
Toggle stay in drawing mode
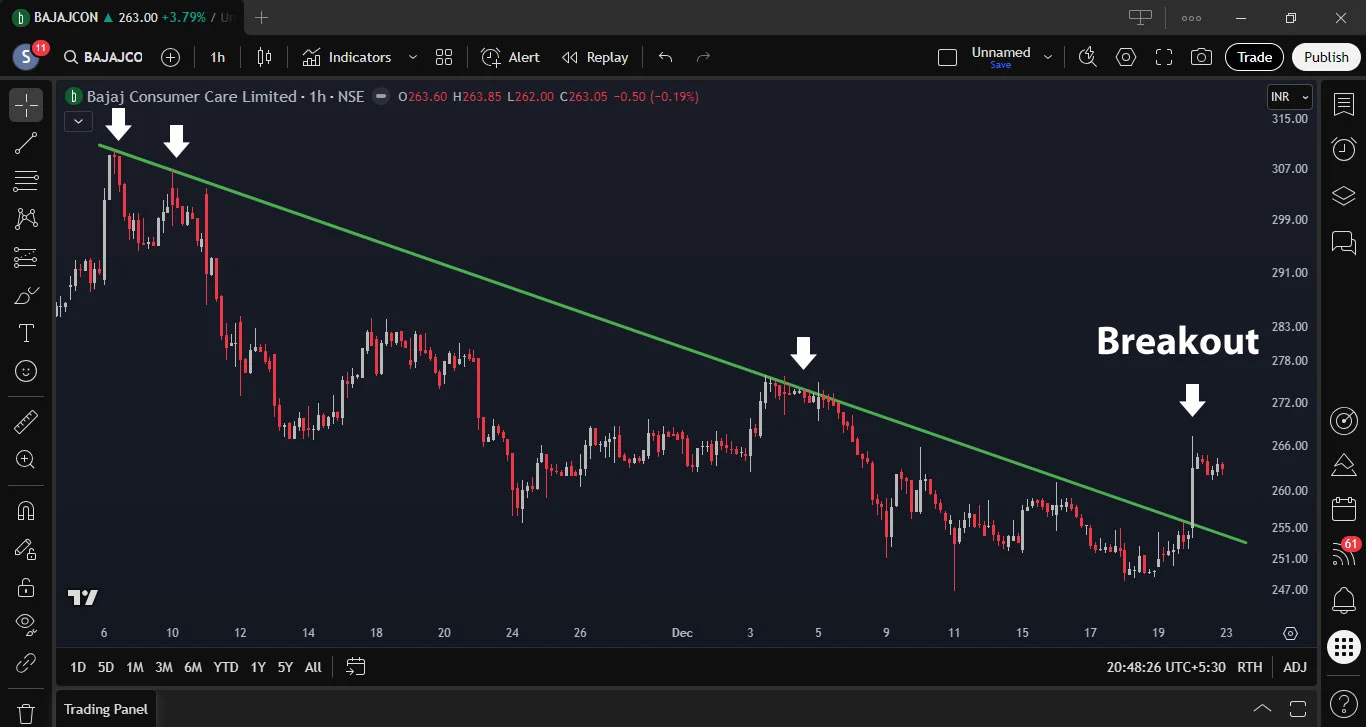click(x=26, y=548)
